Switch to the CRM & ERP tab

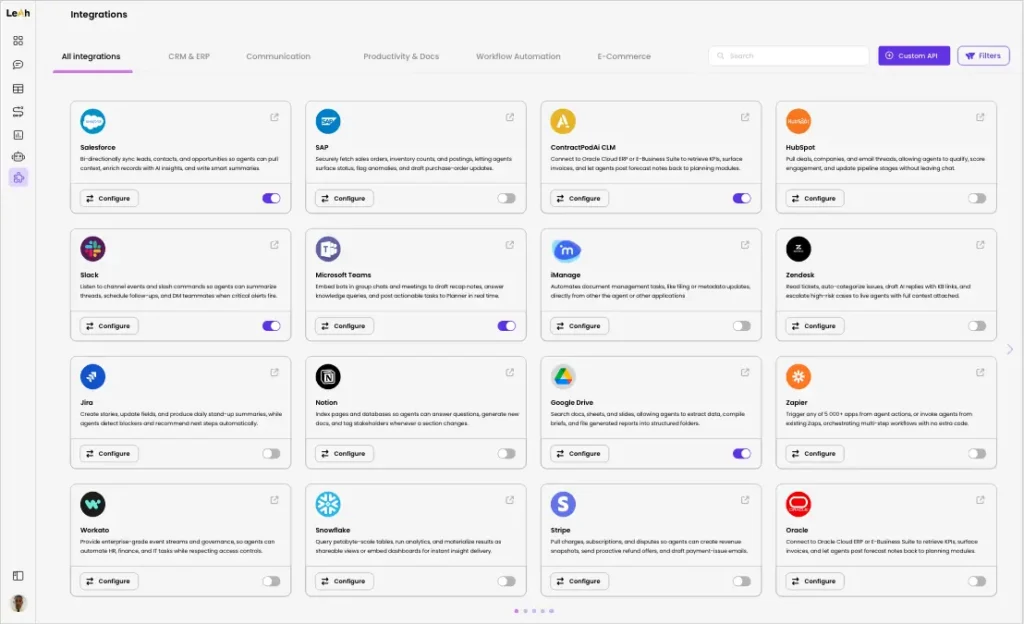pyautogui.click(x=189, y=57)
